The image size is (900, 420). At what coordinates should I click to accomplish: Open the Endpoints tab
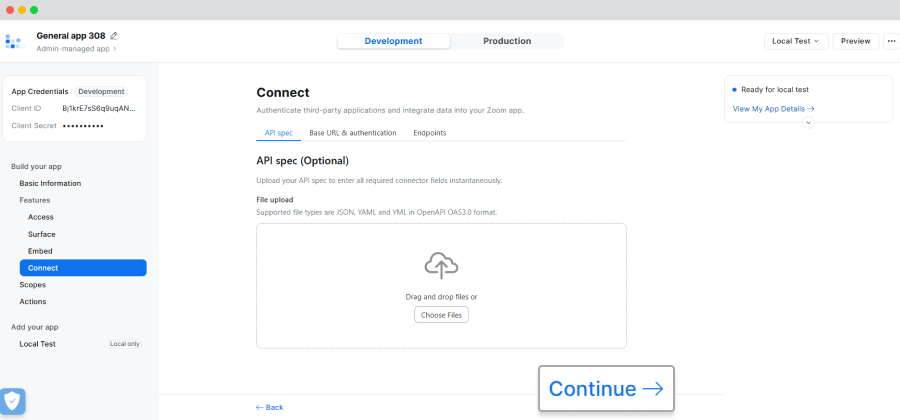point(429,133)
